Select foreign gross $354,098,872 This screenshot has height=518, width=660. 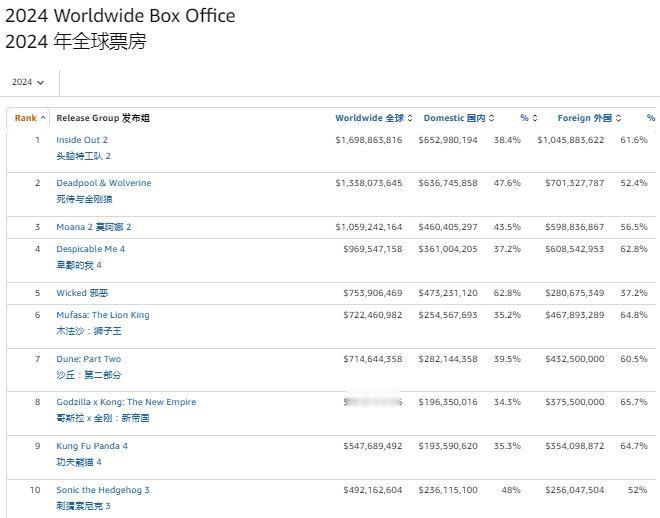click(575, 446)
